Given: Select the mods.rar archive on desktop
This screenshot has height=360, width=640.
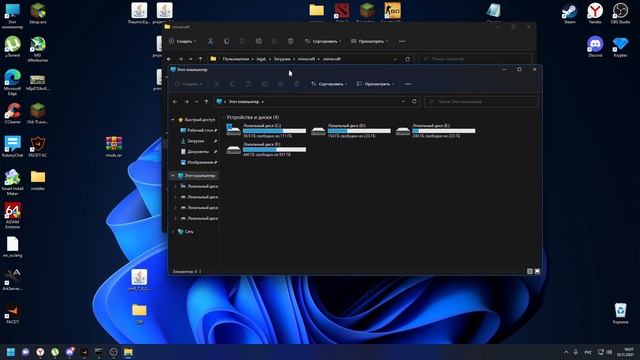Looking at the screenshot, I should [114, 147].
